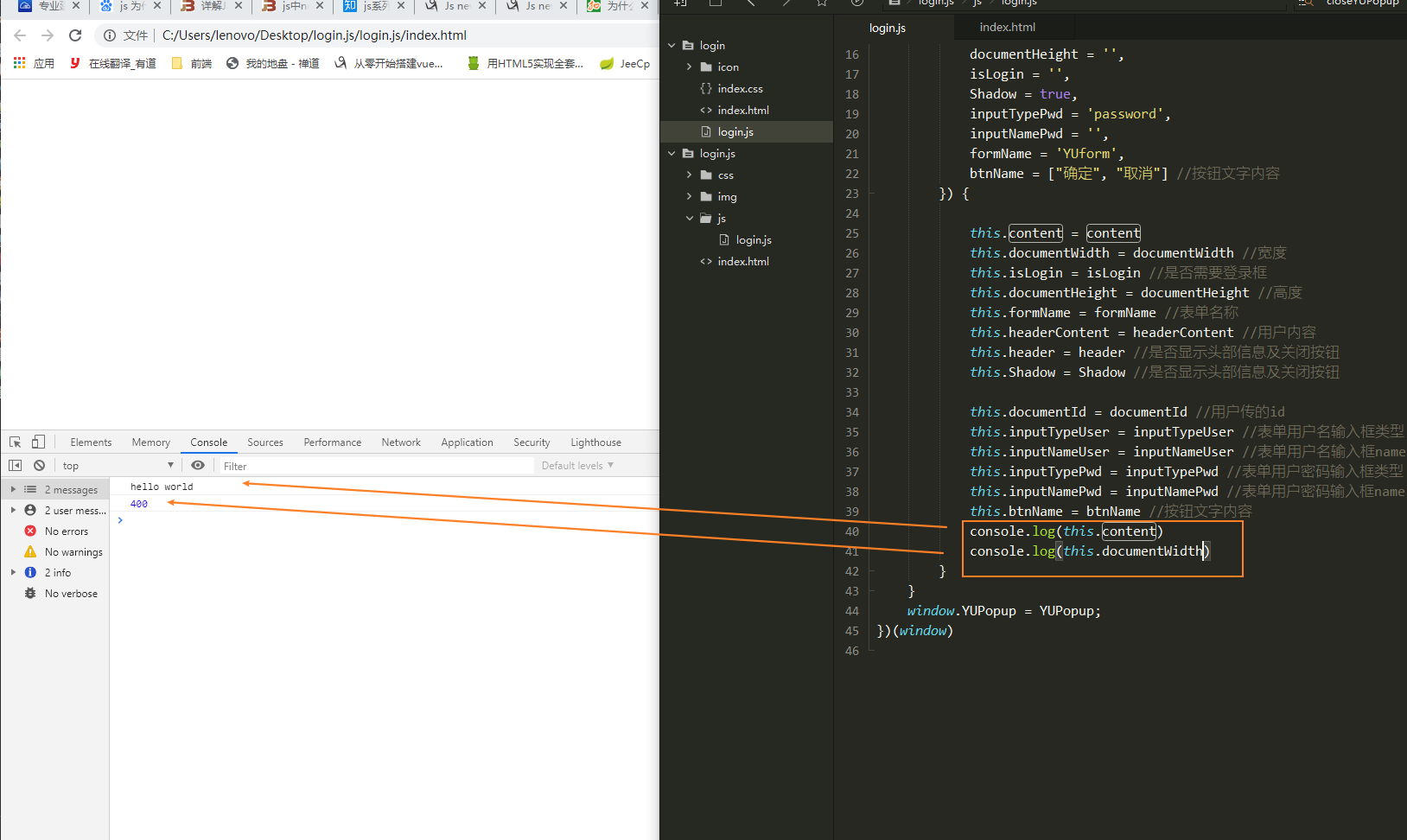This screenshot has width=1407, height=840.
Task: Activate the inspect element picker in DevTools
Action: coord(15,442)
